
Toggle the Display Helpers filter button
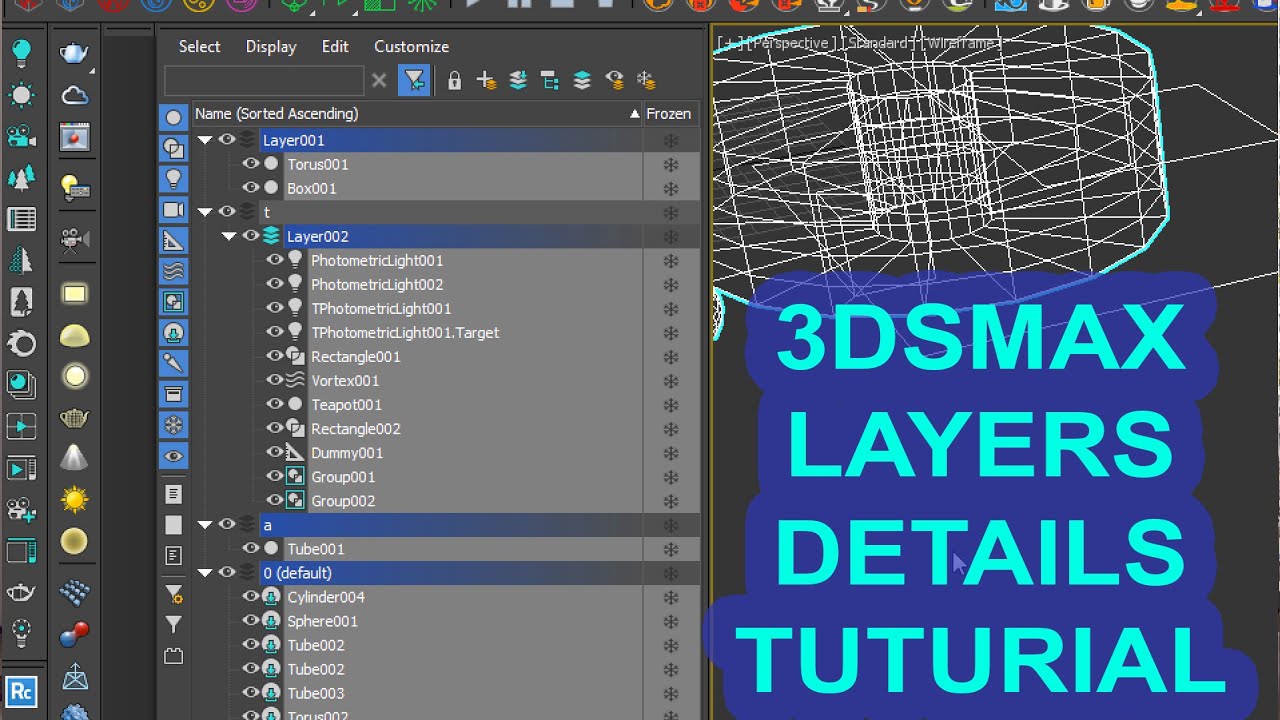click(x=174, y=241)
